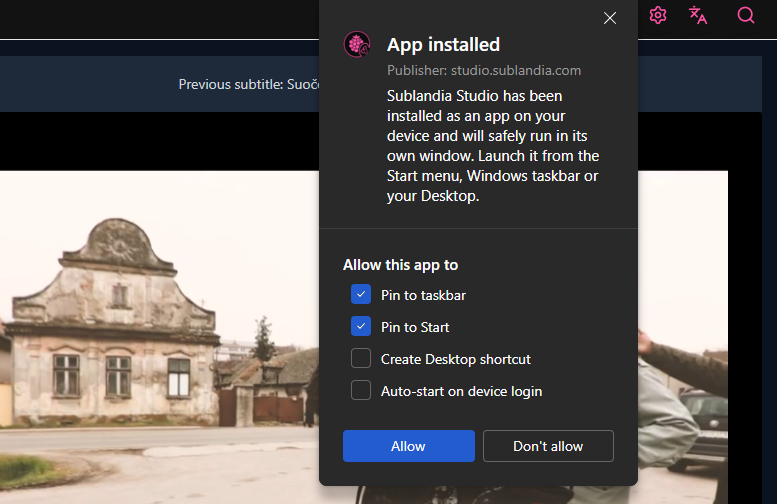
Task: Click the Allow this app to heading
Action: click(x=400, y=265)
